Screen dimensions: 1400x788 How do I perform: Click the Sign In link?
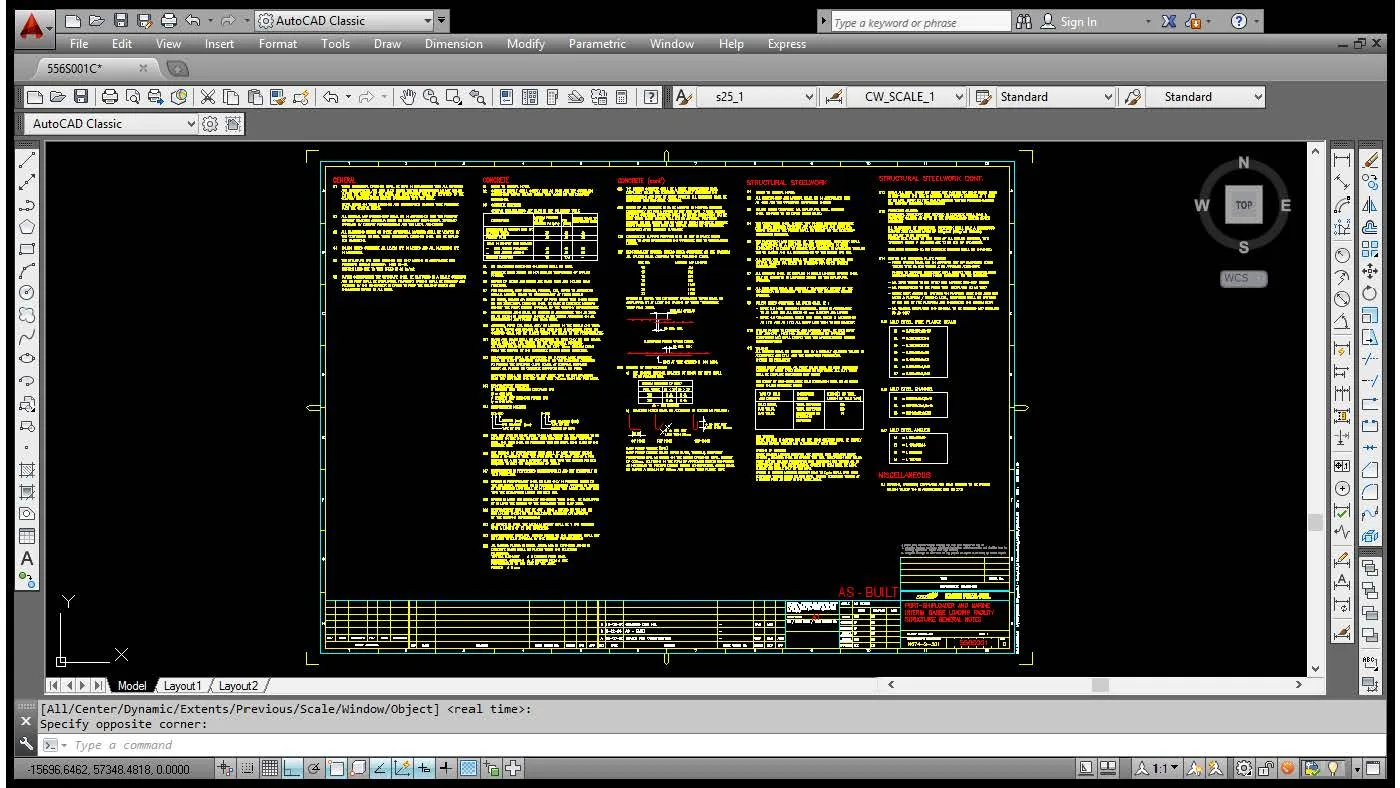coord(1077,21)
